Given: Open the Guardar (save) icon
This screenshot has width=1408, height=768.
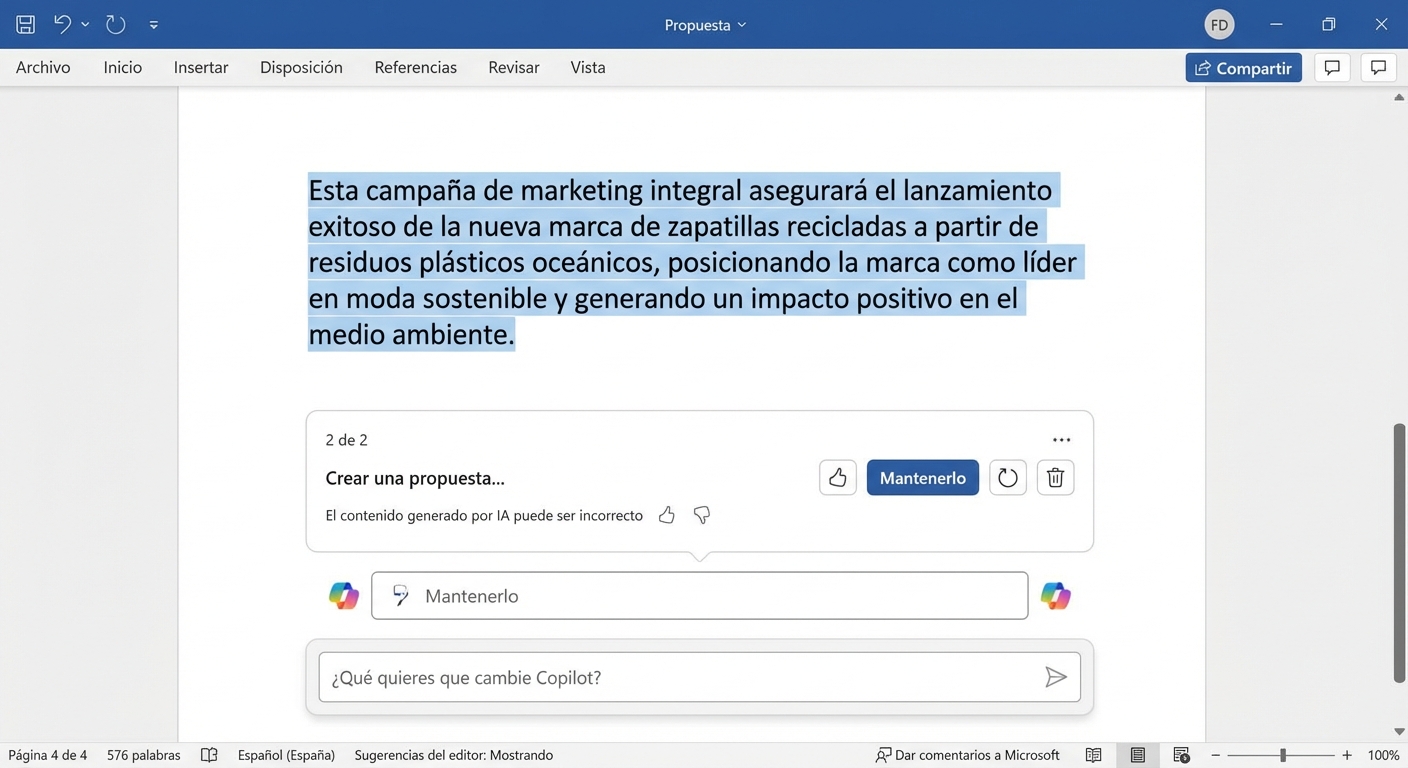Looking at the screenshot, I should (x=25, y=24).
